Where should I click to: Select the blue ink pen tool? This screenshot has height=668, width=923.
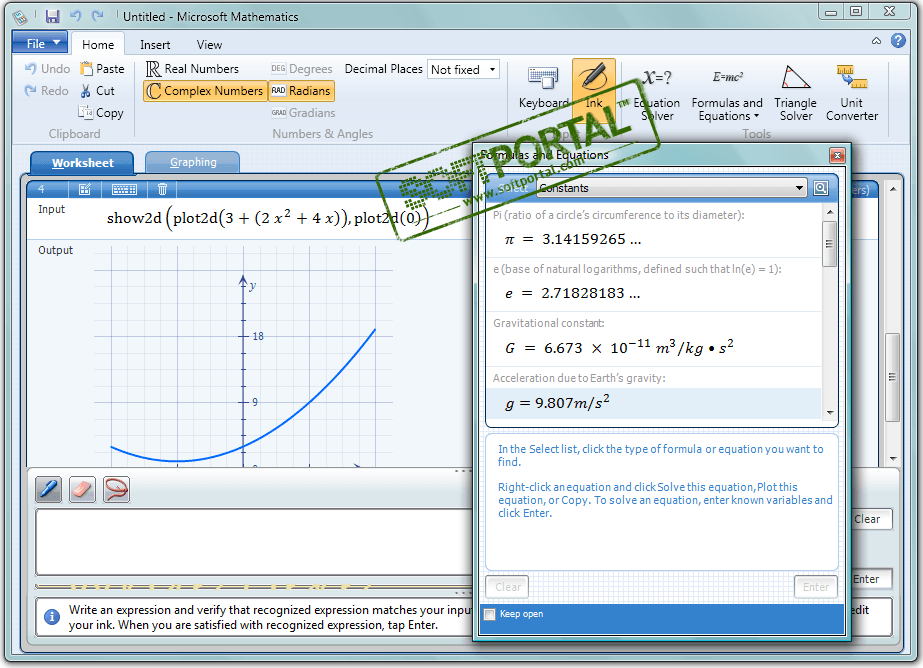48,489
